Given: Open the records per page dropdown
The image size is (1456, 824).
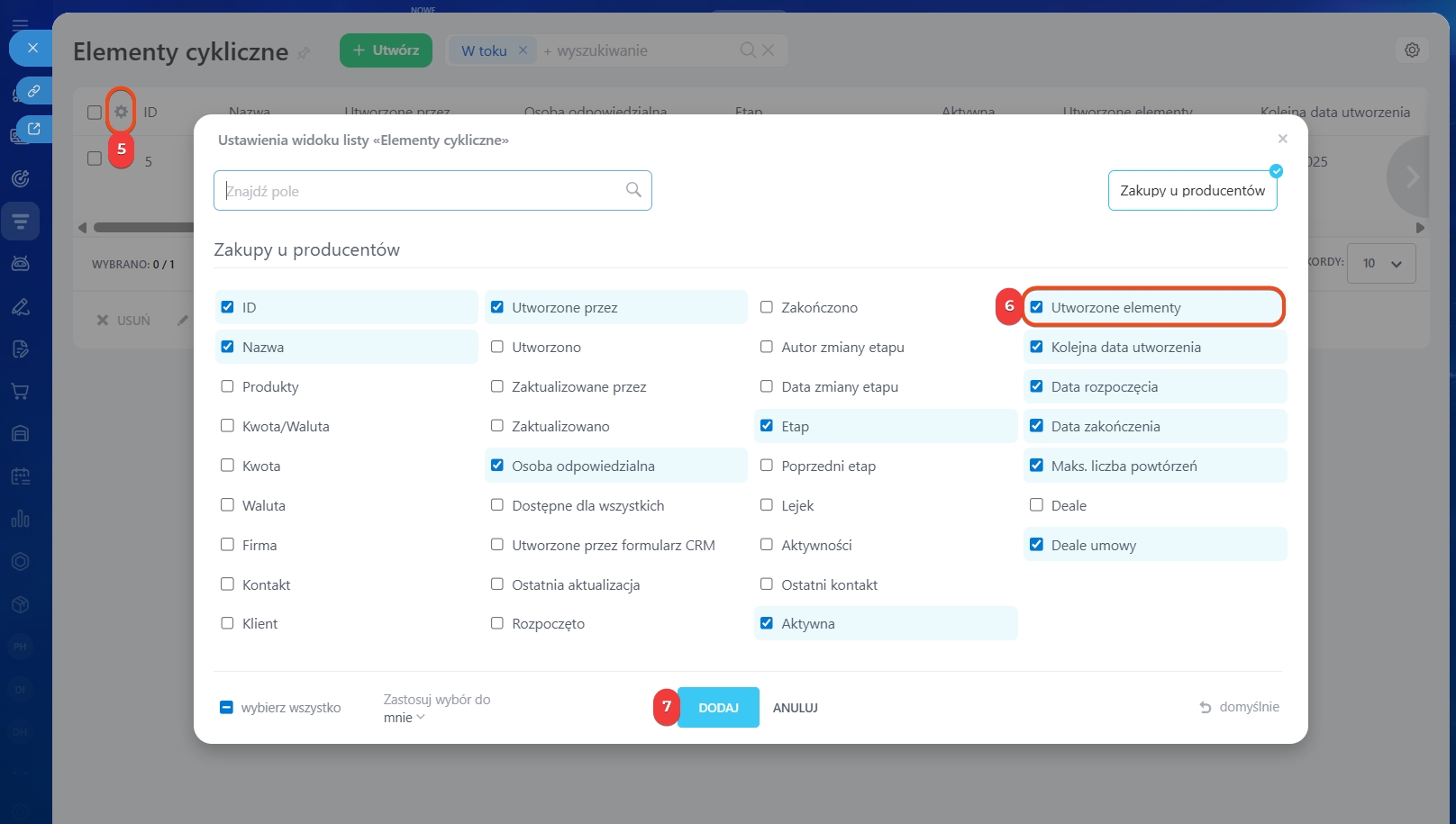Looking at the screenshot, I should tap(1380, 264).
